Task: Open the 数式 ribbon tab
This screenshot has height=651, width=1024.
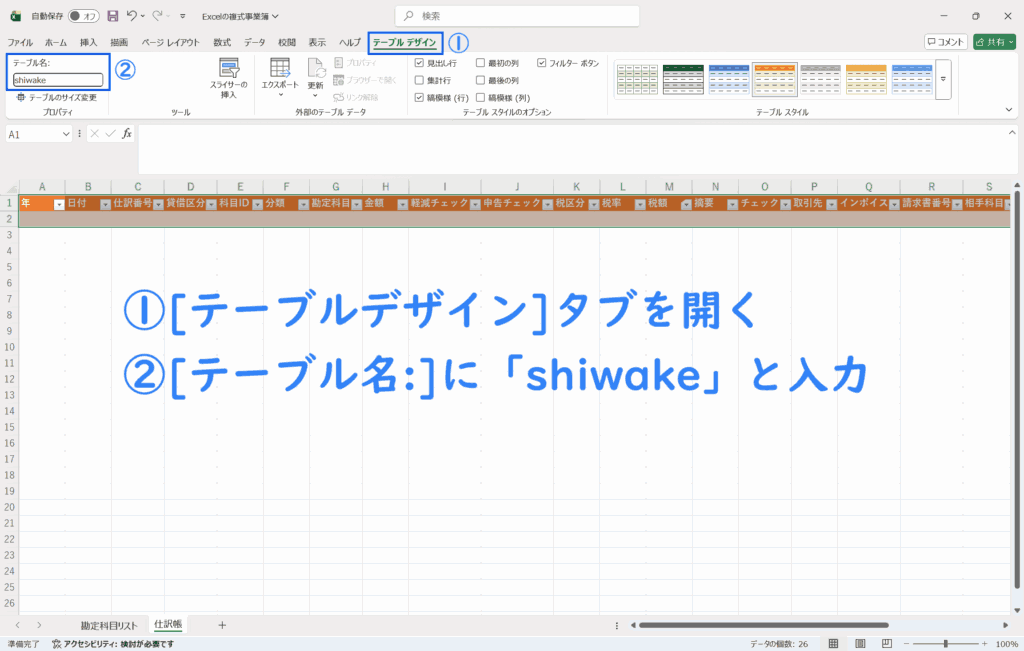Action: 222,42
